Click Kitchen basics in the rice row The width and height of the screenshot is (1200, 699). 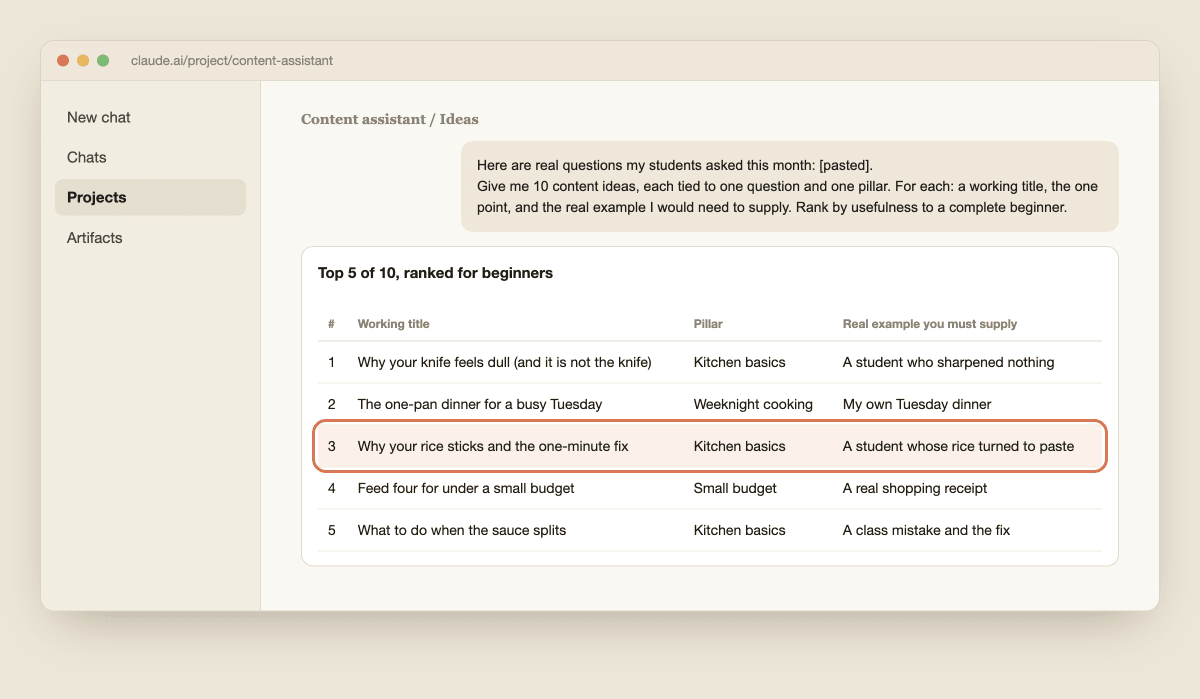[740, 446]
